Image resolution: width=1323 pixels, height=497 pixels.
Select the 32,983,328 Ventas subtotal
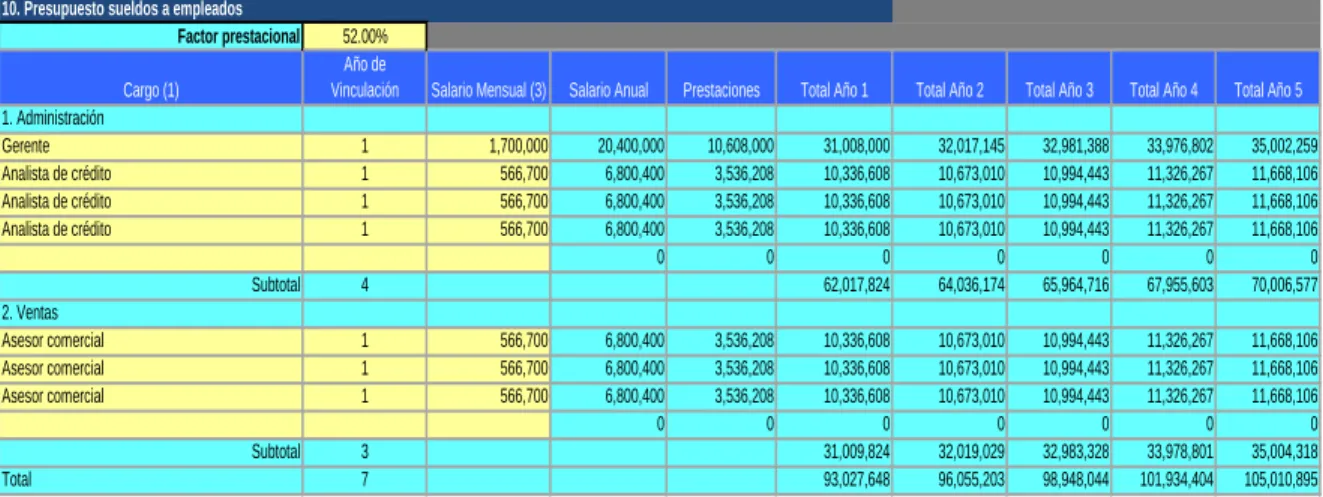(x=1059, y=451)
